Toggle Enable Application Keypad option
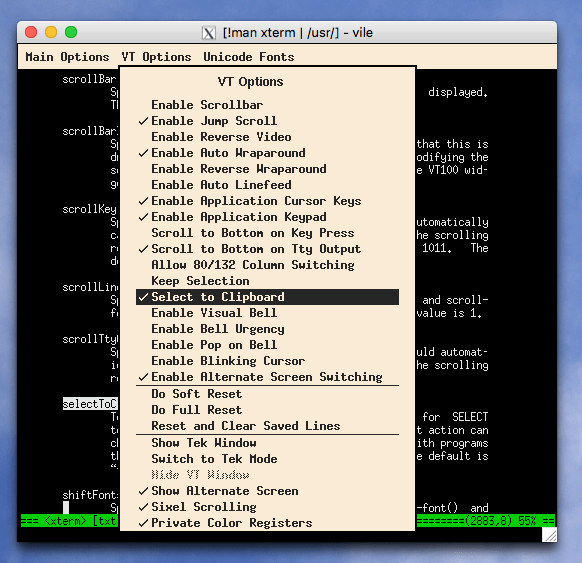The image size is (582, 563). 267,217
